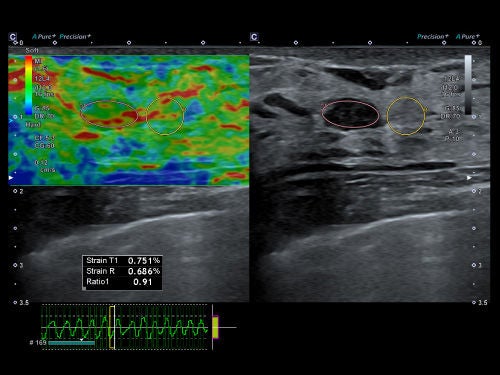Select the pink ellipse ROI on the B-mode image

[350, 114]
